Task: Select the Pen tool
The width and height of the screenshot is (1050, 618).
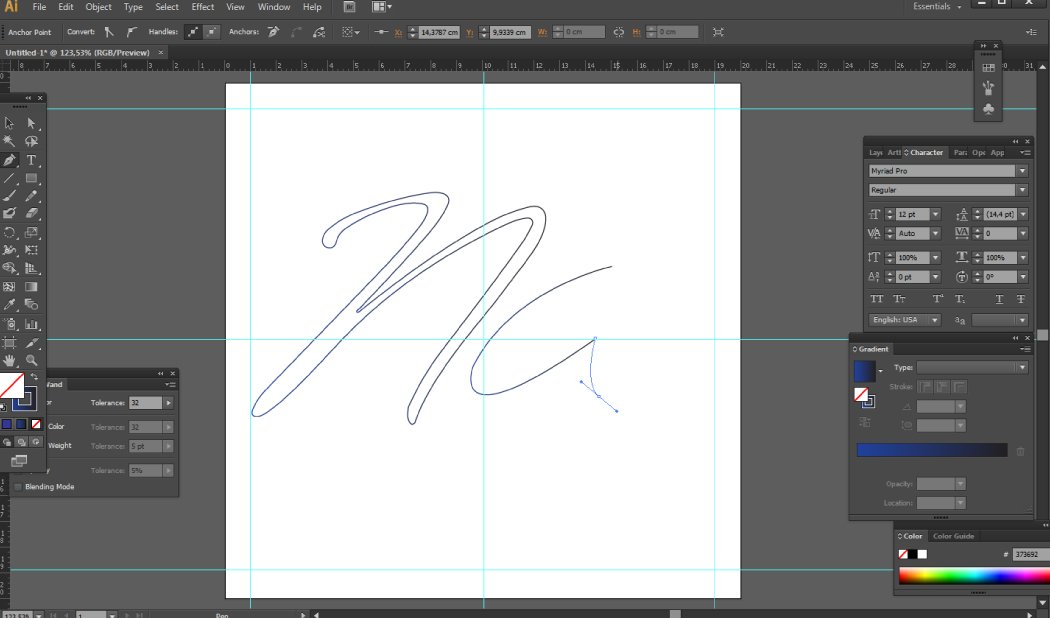Action: tap(9, 160)
